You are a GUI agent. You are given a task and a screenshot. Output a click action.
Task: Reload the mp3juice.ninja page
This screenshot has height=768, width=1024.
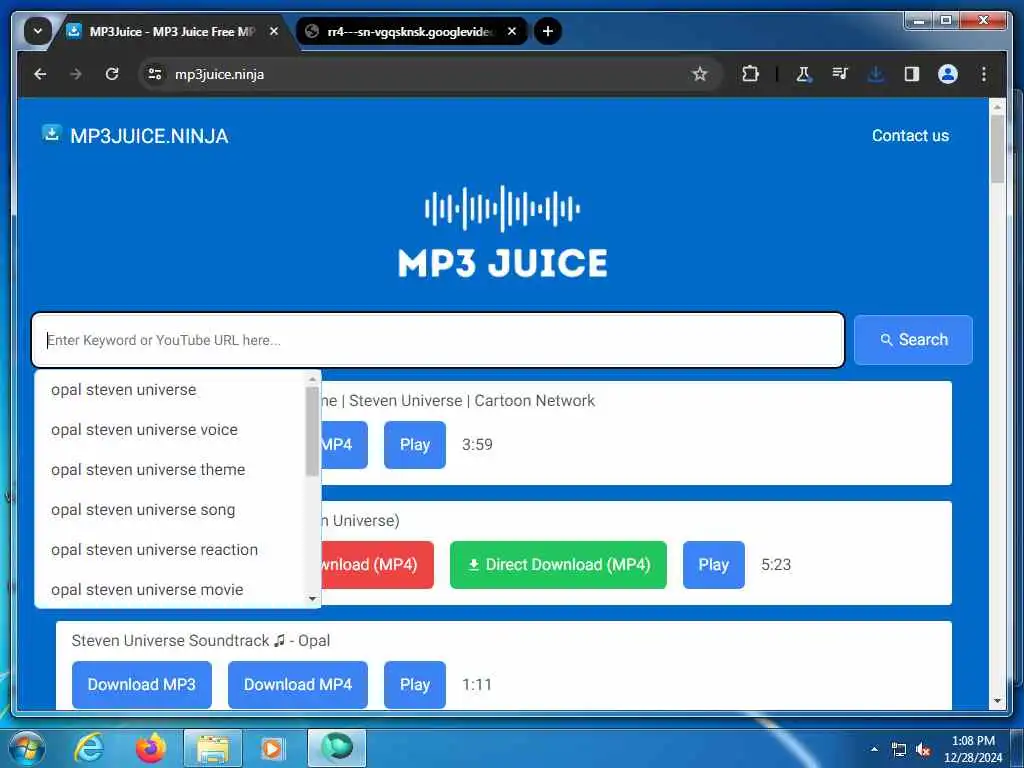point(112,74)
